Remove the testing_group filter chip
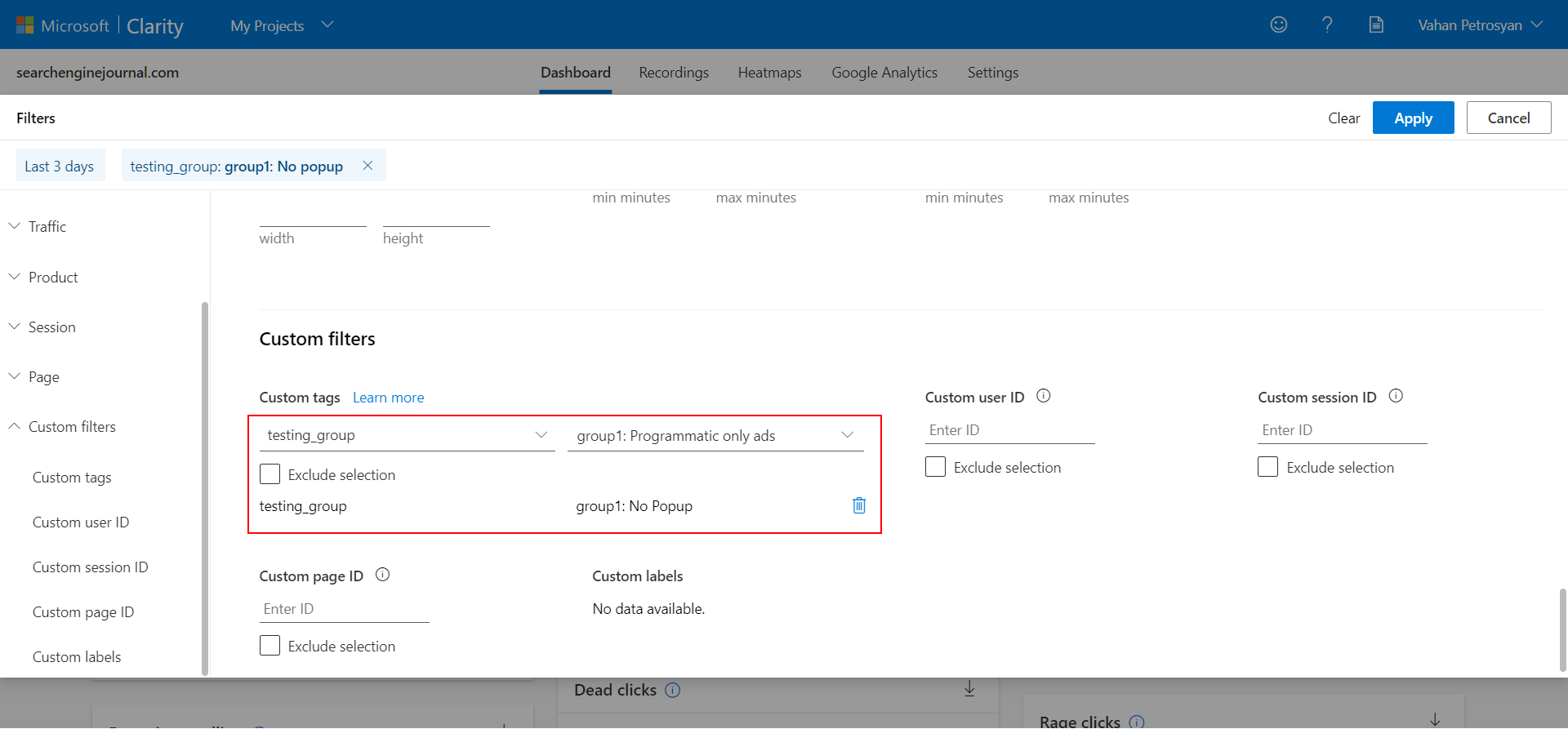 [367, 166]
